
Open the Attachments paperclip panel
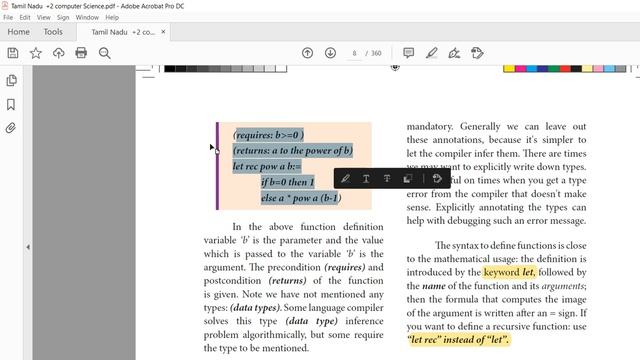click(x=11, y=128)
